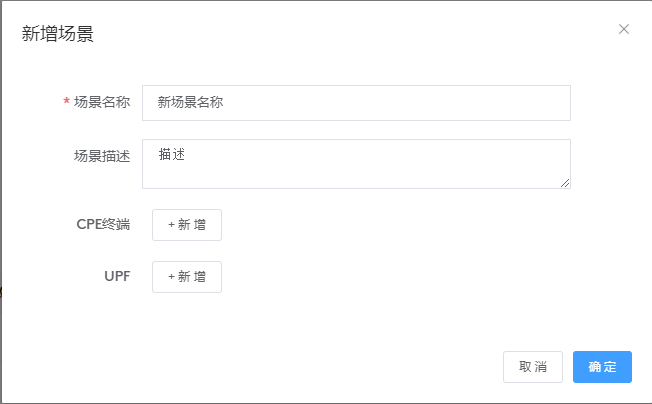Screen dimensions: 652x404
Task: Add a new CPE终端 entry
Action: click(187, 225)
